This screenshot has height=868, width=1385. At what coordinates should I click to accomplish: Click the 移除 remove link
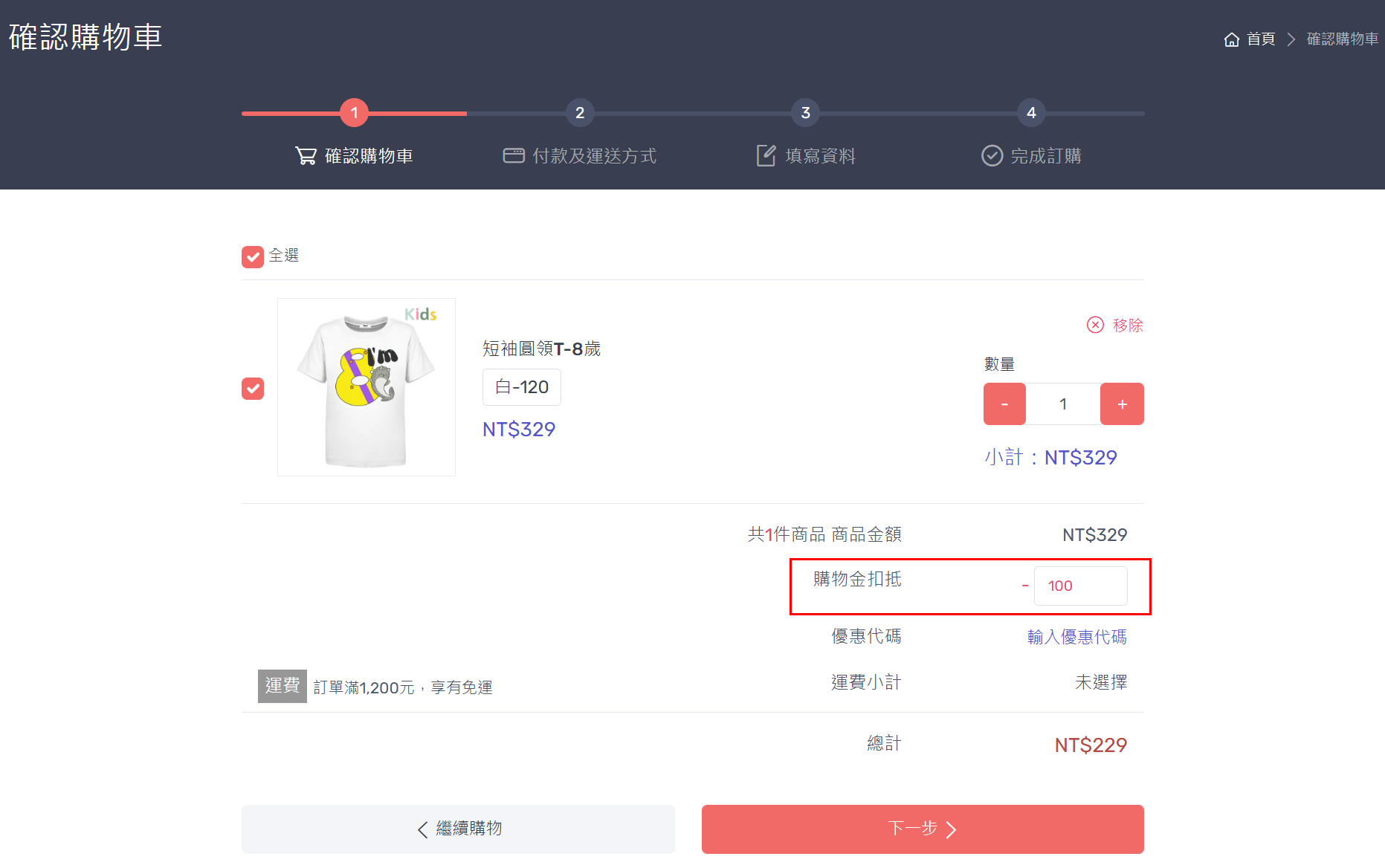point(1128,325)
